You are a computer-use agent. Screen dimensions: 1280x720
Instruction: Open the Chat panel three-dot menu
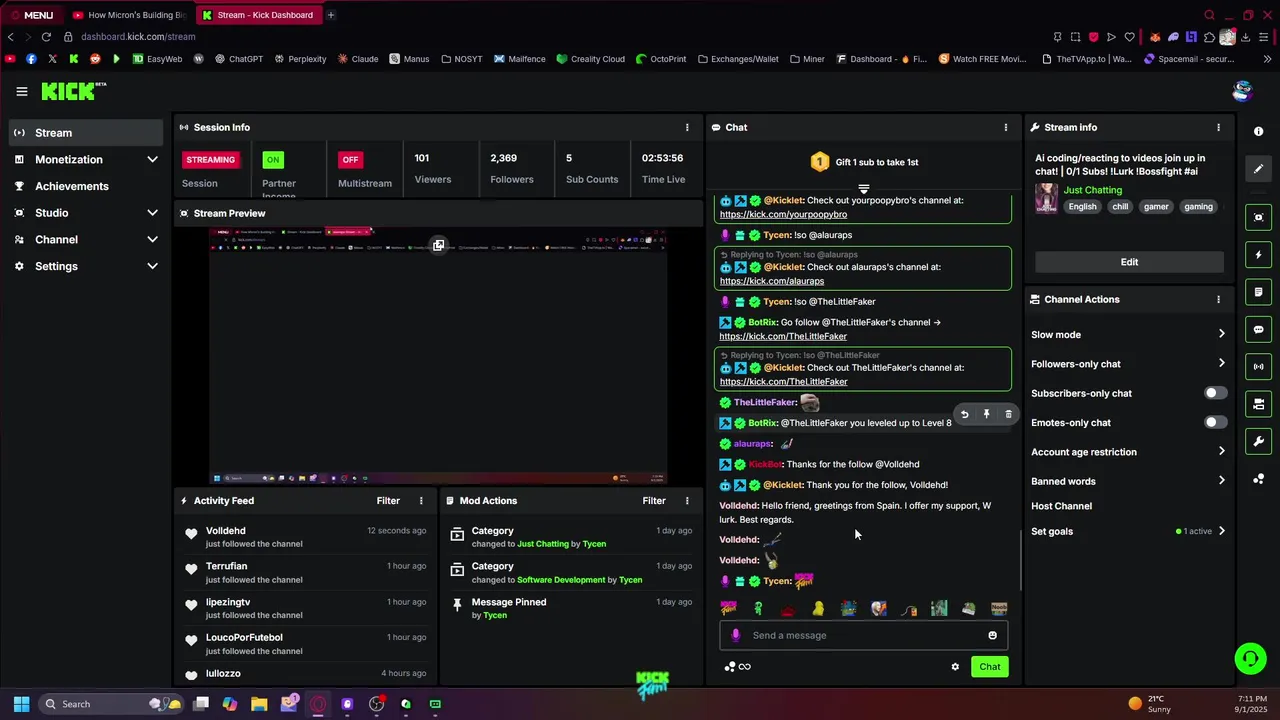1006,127
